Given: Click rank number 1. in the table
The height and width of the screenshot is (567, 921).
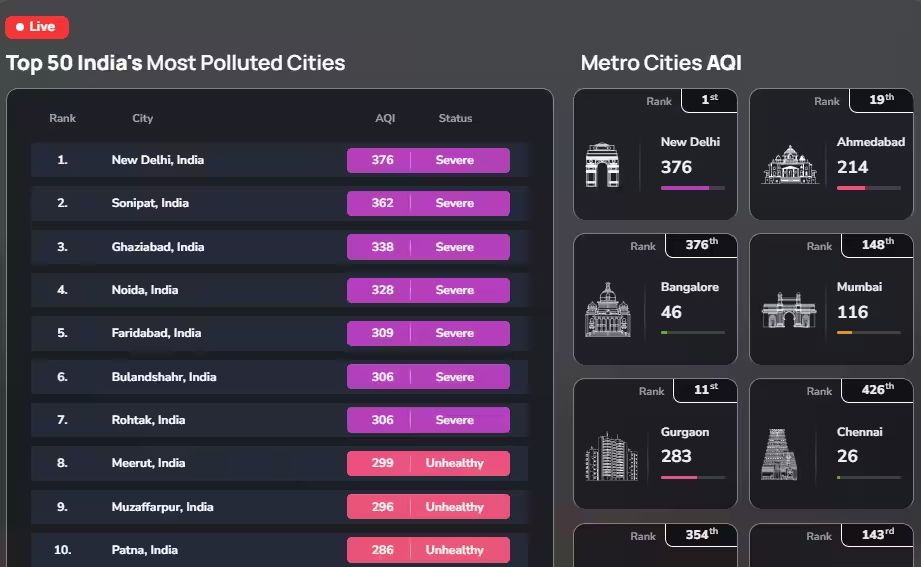Looking at the screenshot, I should pos(62,160).
